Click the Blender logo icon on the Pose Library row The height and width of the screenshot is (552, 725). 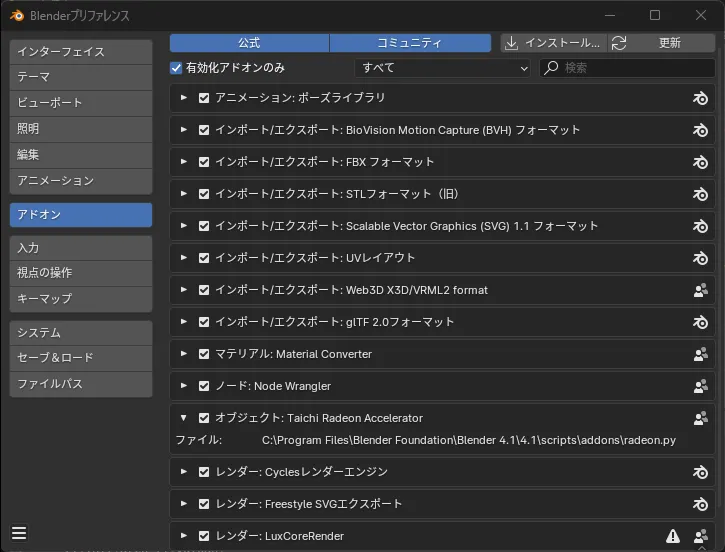(700, 98)
